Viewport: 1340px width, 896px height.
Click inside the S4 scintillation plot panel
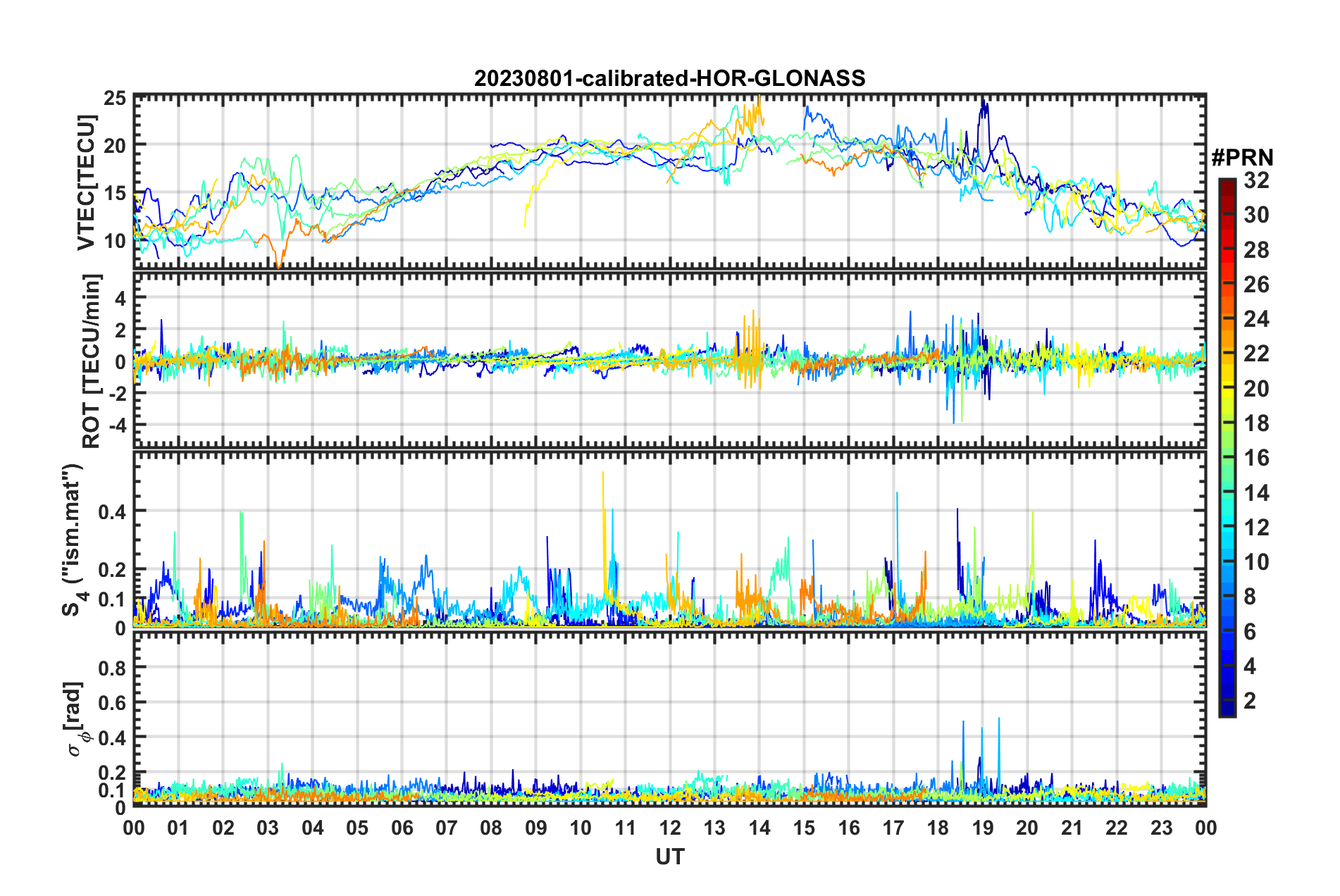[669, 540]
